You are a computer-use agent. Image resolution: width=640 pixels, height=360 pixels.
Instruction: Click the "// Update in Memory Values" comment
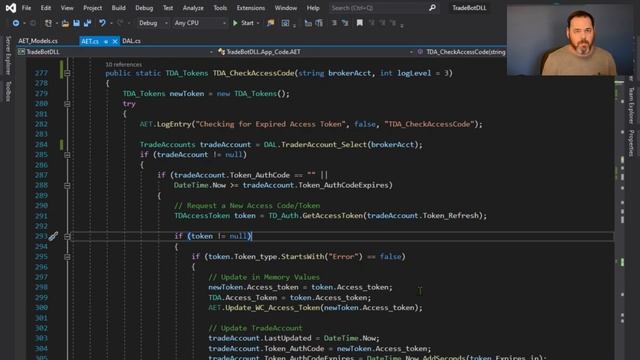(x=264, y=277)
